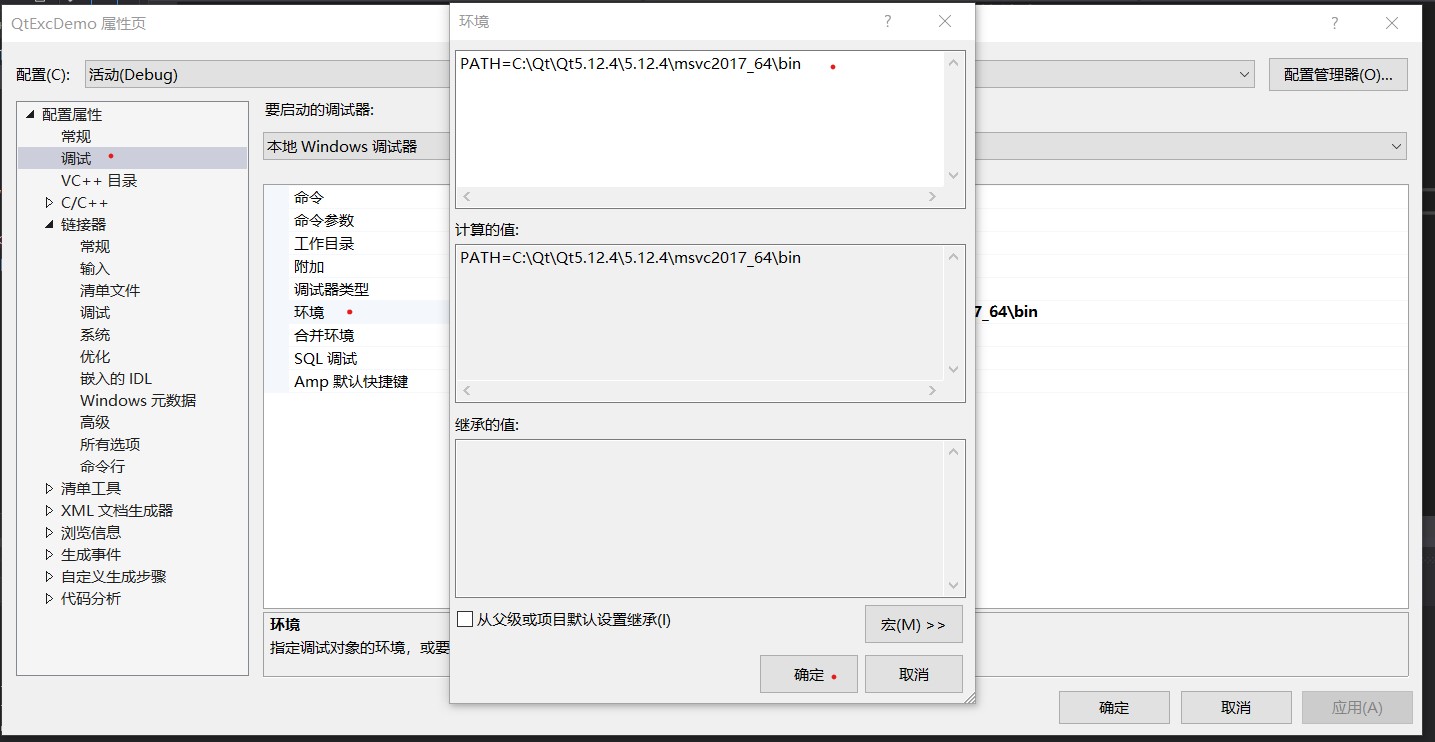Screen dimensions: 1435x742
Task: Expand the XML 文档生成器 node
Action: (48, 510)
